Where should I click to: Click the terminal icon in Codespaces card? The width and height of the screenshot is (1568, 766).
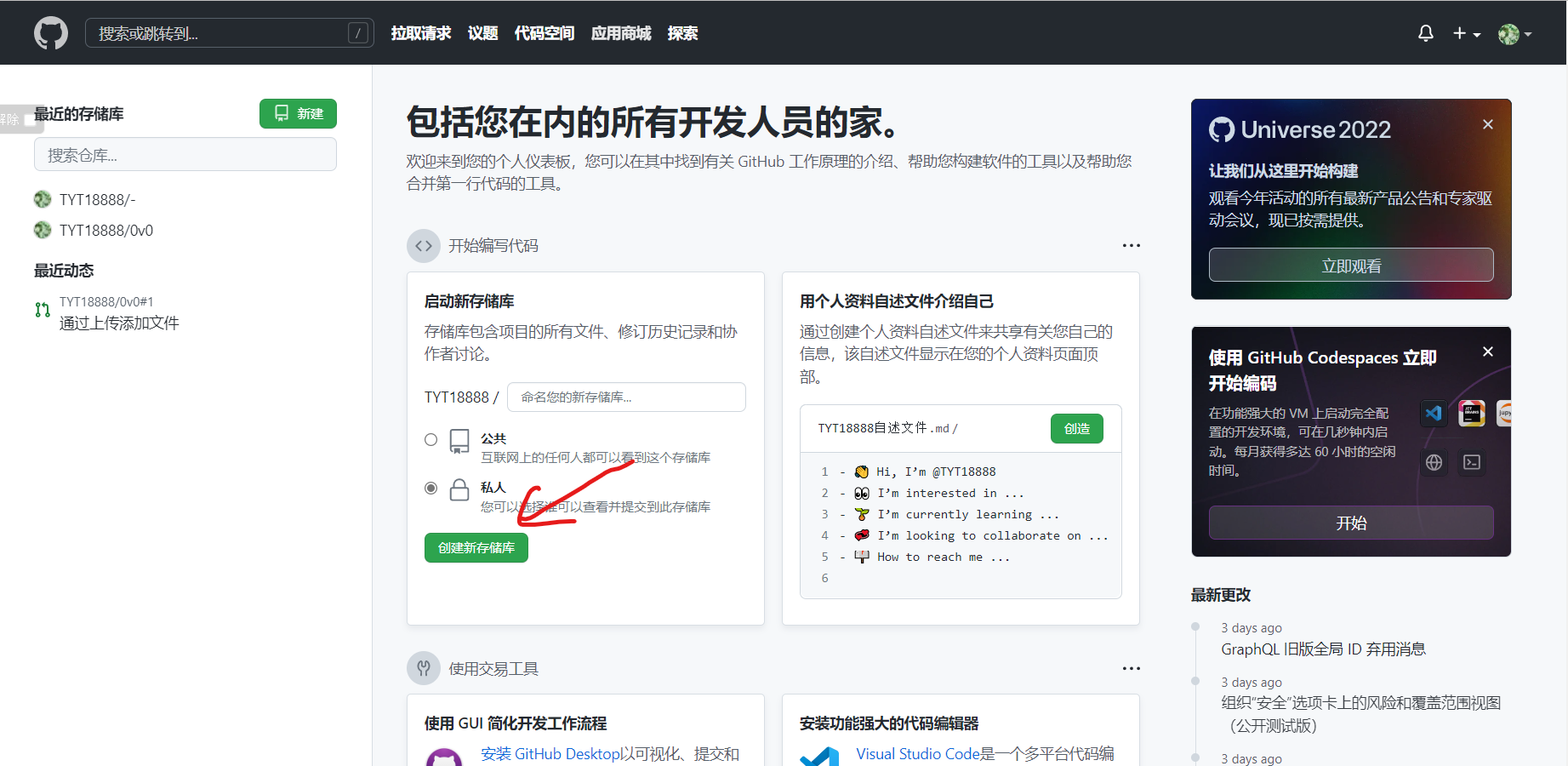click(x=1472, y=462)
